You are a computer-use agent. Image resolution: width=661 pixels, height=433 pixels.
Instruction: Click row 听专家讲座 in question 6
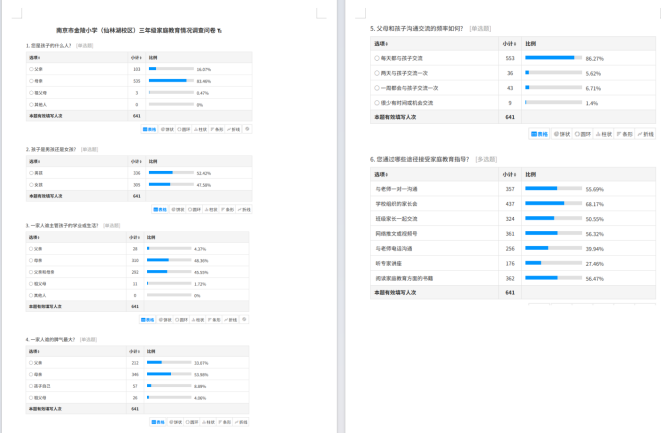tap(513, 263)
